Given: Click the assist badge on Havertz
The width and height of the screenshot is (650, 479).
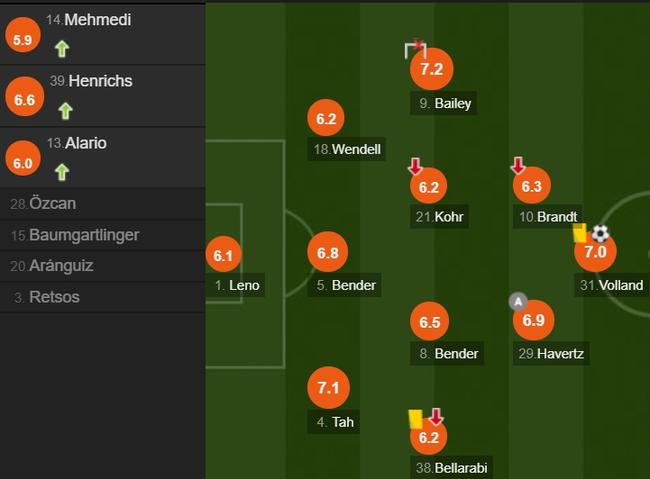Looking at the screenshot, I should [518, 302].
